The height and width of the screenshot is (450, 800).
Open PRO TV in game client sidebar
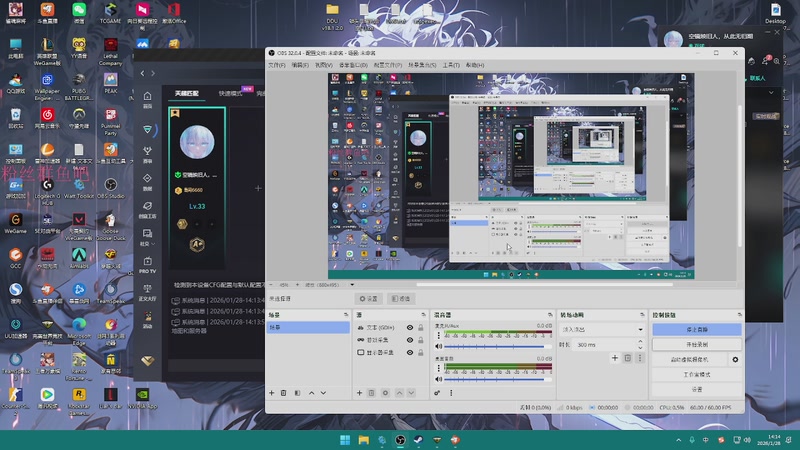[147, 265]
